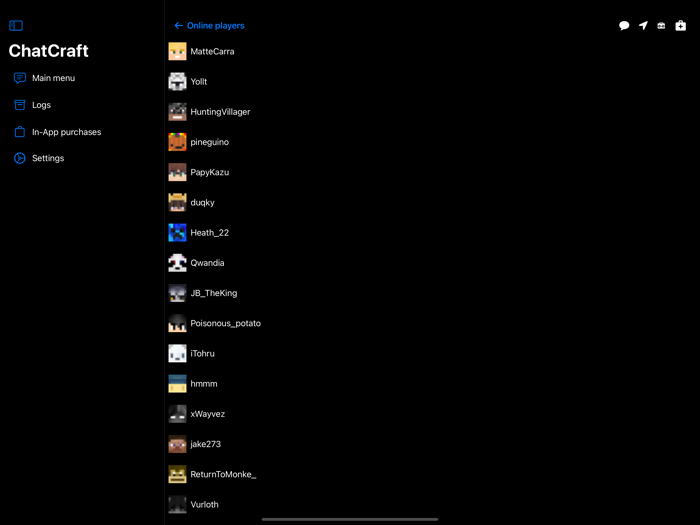Select player name ReturnToMonke_
The width and height of the screenshot is (700, 525).
(223, 474)
